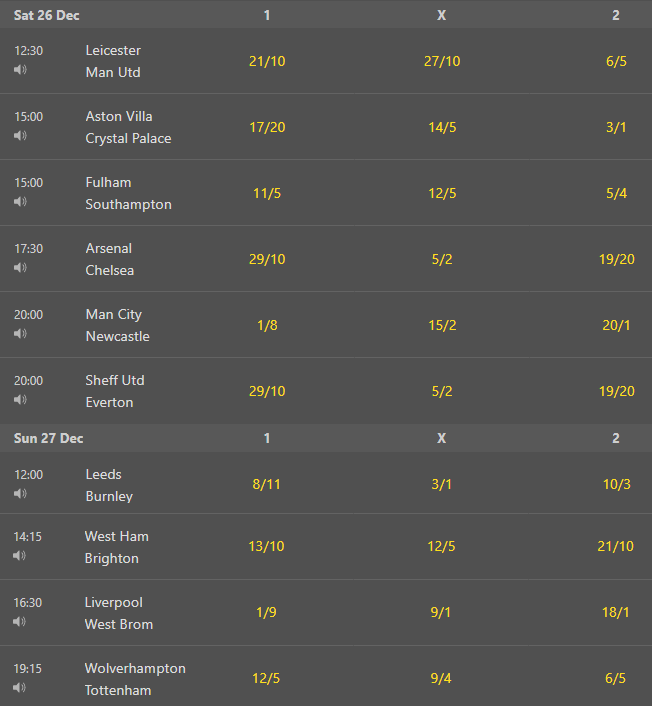Viewport: 652px width, 708px height.
Task: Click the speaker icon for Leeds vs Burnley
Action: click(20, 494)
